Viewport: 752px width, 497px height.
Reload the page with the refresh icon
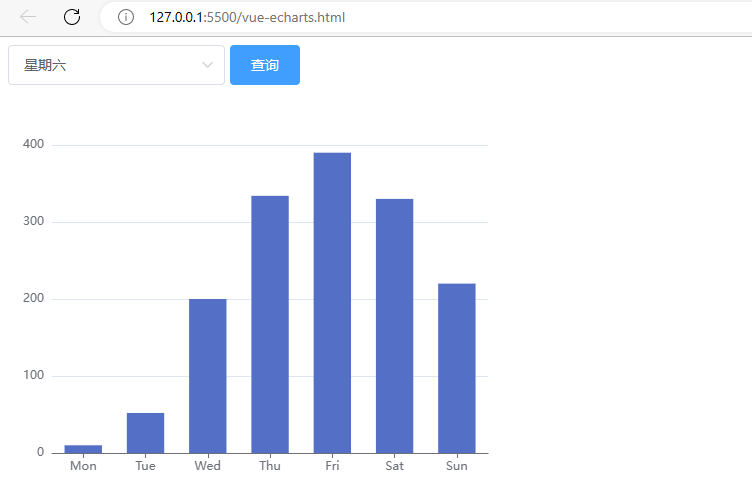pos(72,17)
